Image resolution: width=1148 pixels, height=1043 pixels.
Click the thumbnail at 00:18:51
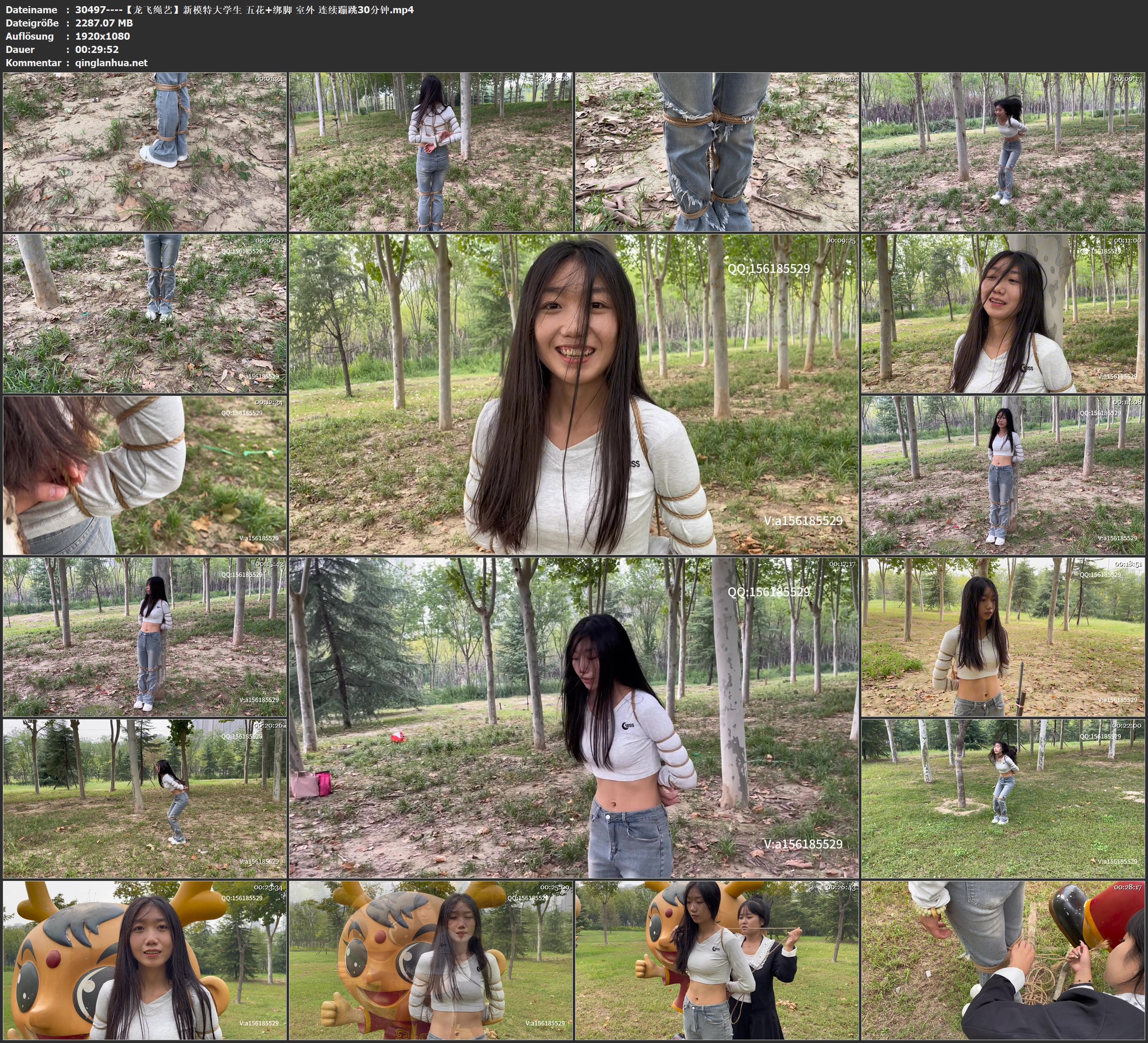[1003, 637]
